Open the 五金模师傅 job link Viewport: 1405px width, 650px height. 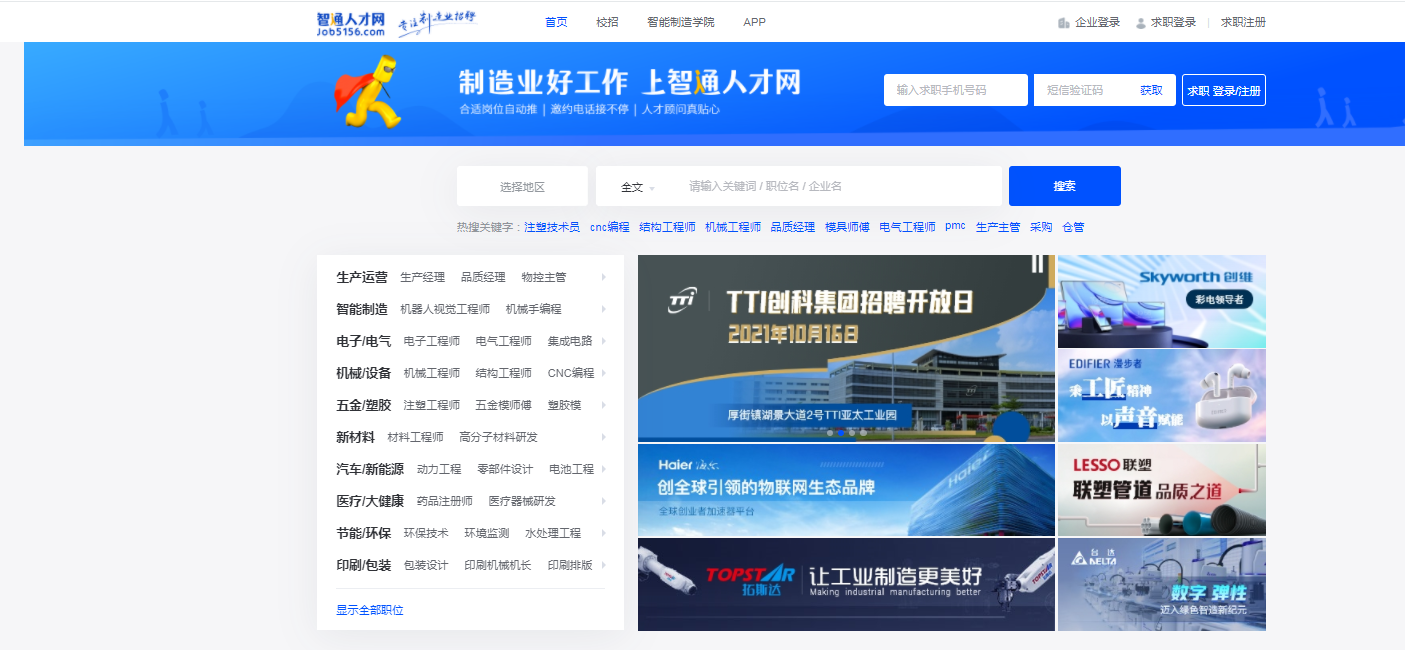[504, 405]
